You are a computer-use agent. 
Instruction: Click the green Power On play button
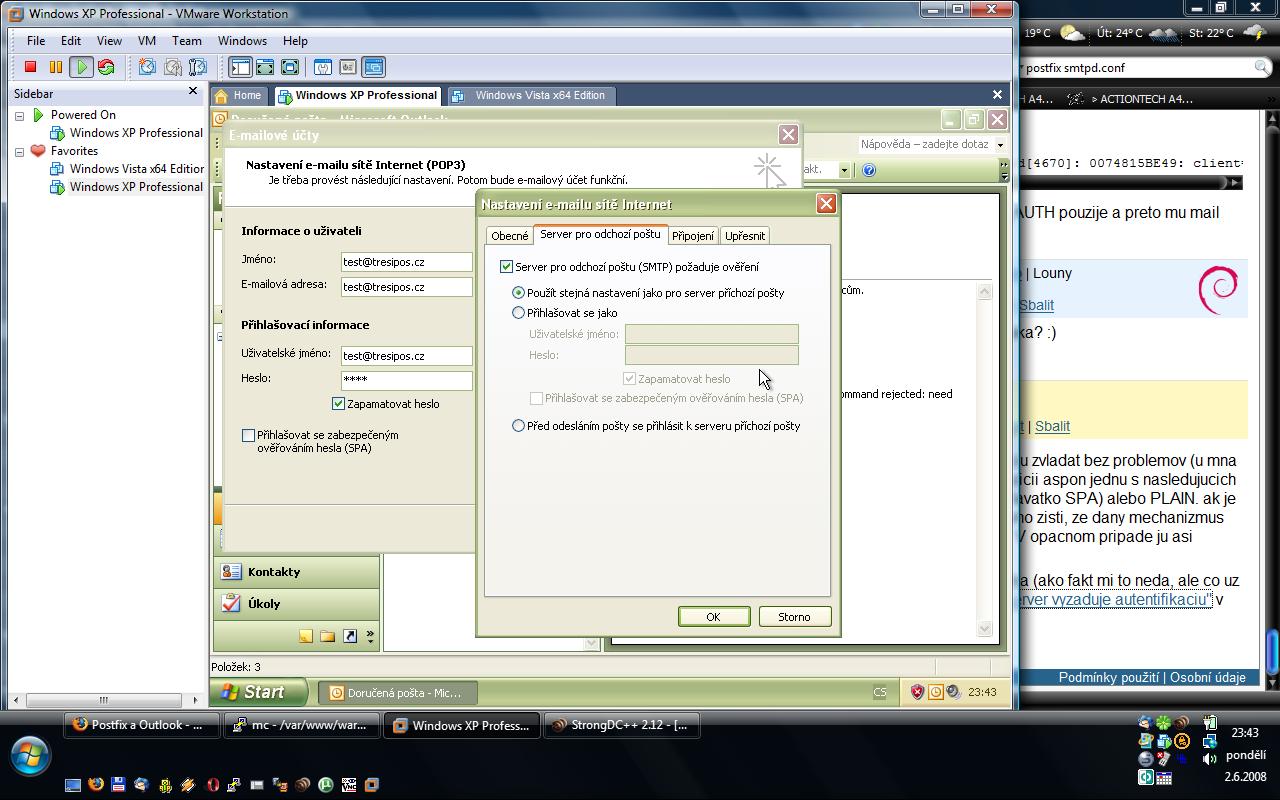click(x=81, y=67)
